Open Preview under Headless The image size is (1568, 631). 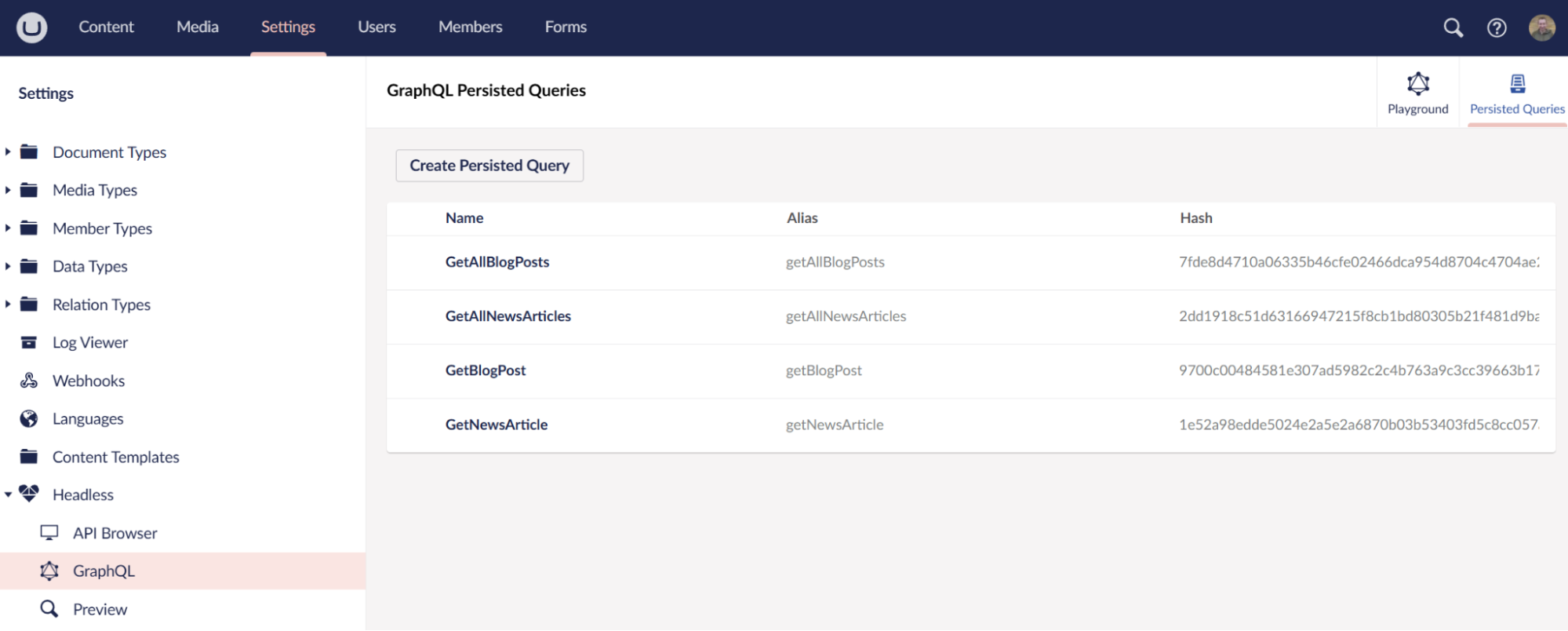100,609
